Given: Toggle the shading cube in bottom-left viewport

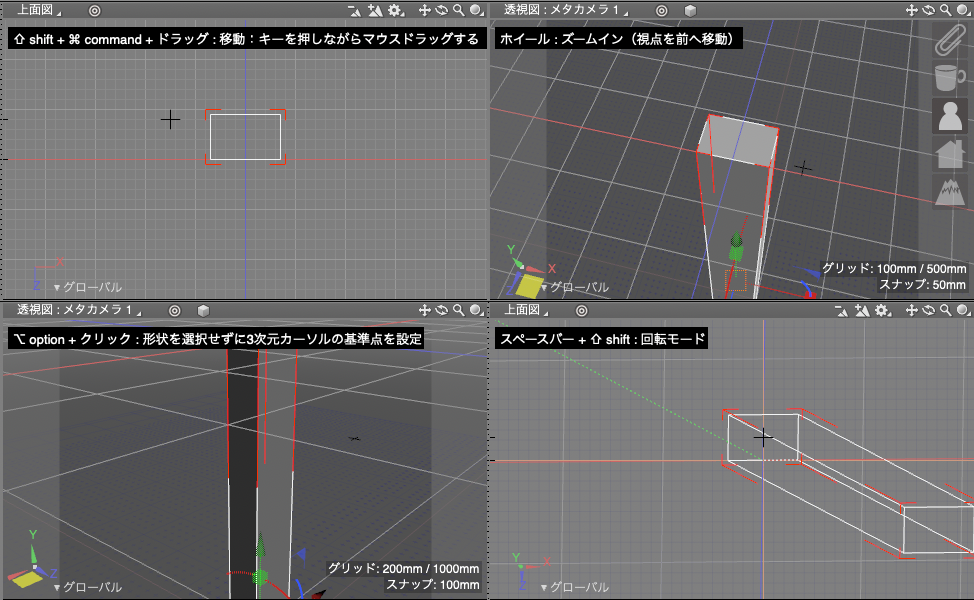Looking at the screenshot, I should tap(203, 310).
